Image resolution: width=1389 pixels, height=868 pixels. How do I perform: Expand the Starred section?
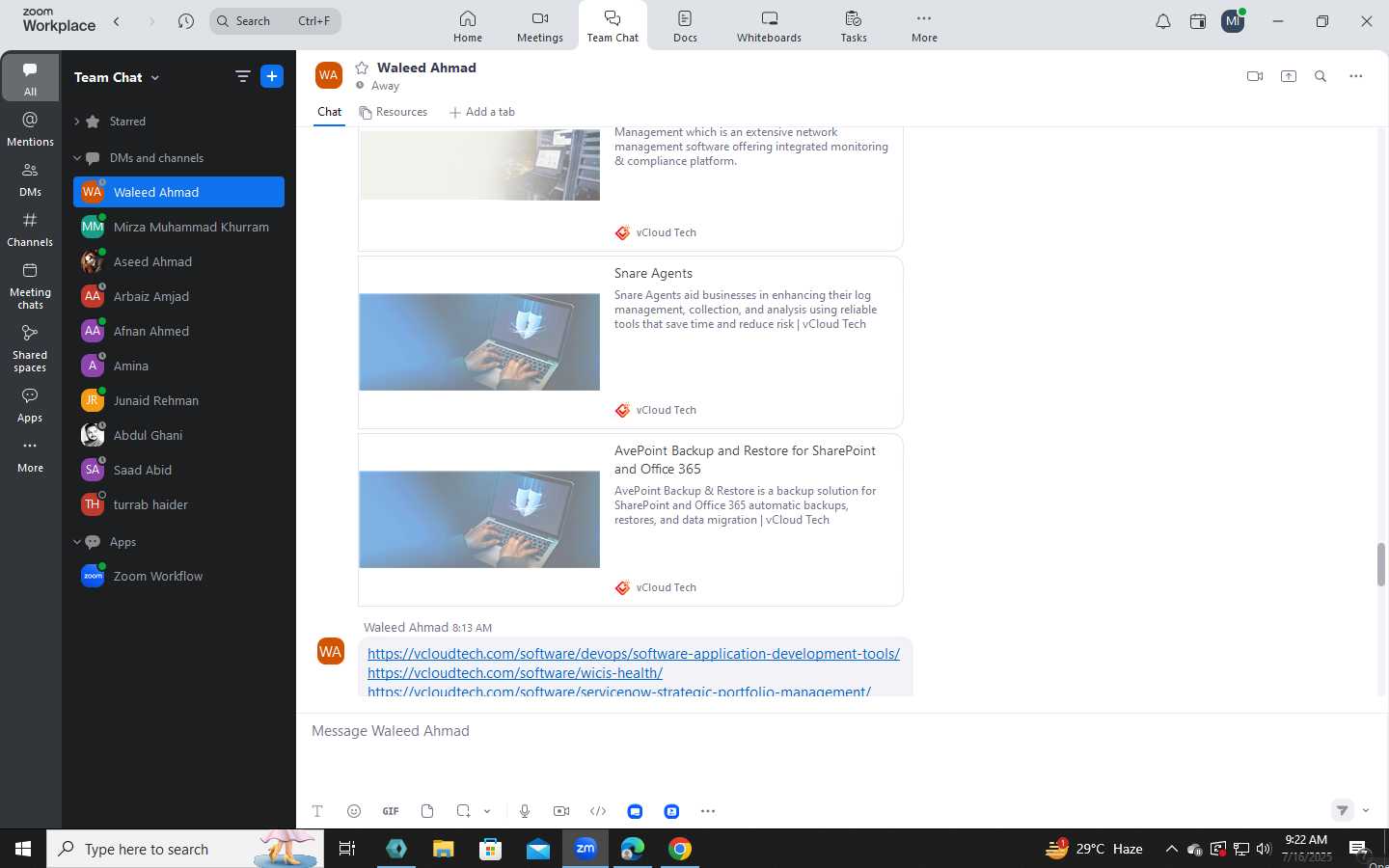pyautogui.click(x=77, y=122)
